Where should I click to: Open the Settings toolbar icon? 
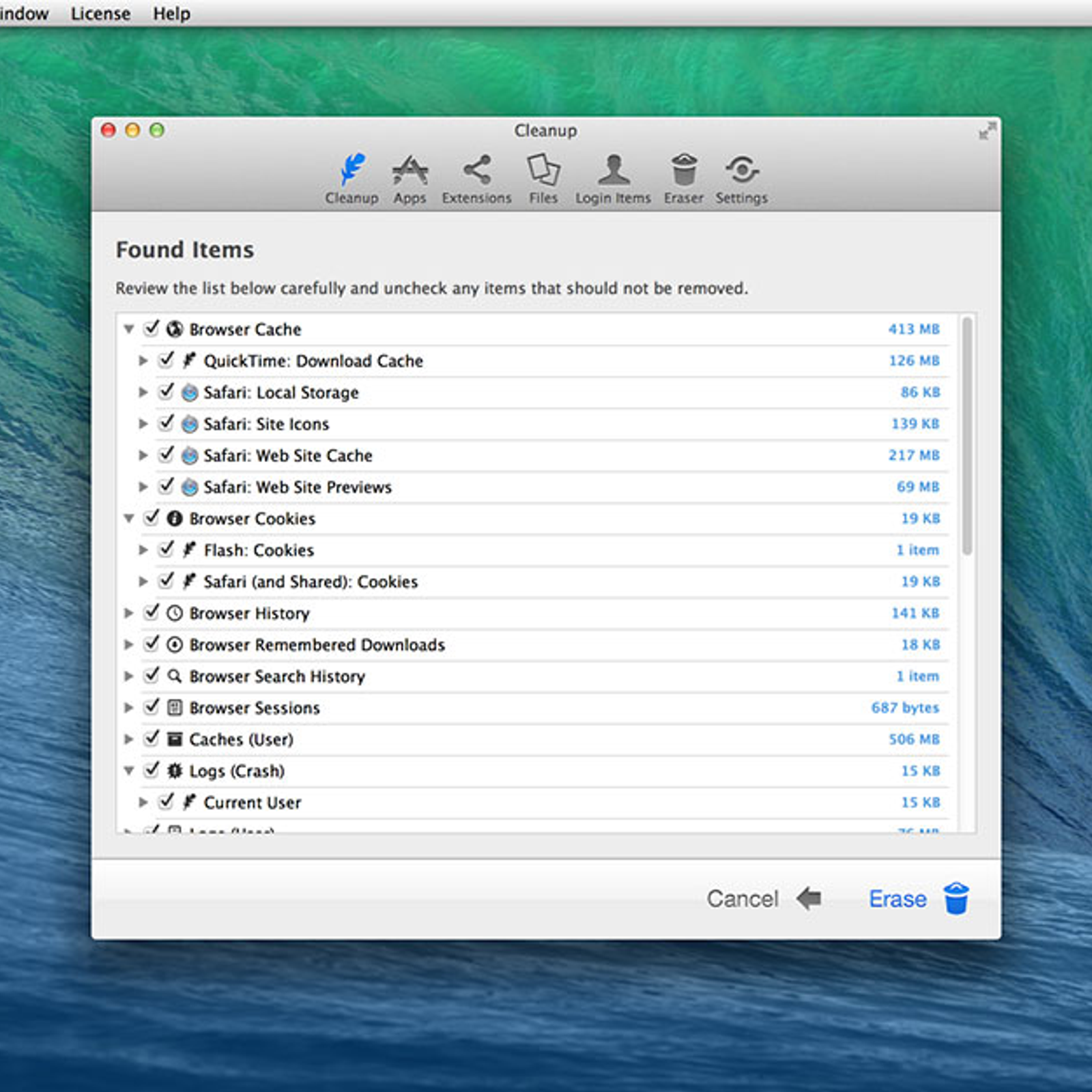742,170
